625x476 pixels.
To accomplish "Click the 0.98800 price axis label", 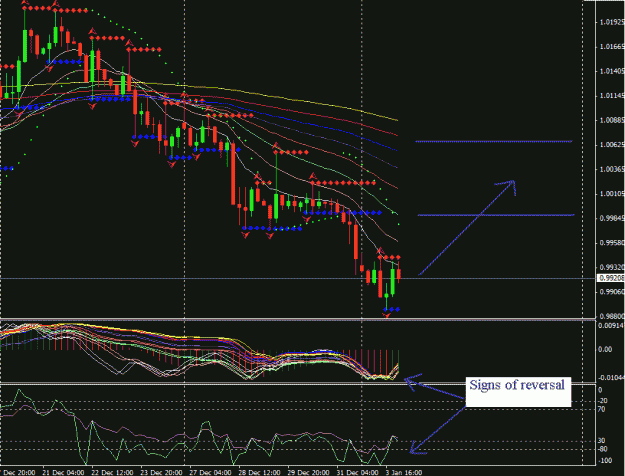I will [612, 316].
